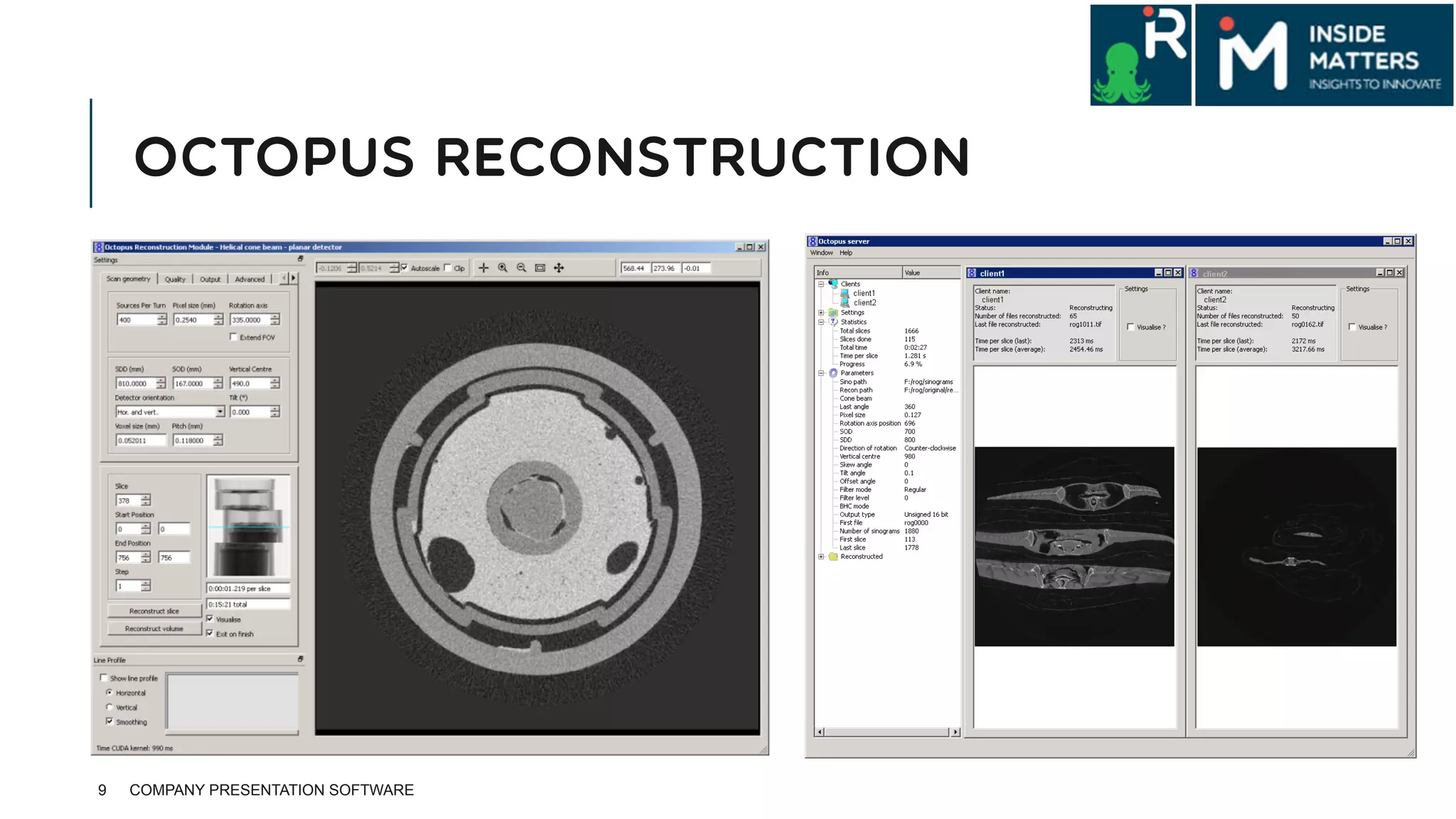The image size is (1456, 819).
Task: Maximize the client1 sub-window
Action: click(x=1167, y=273)
